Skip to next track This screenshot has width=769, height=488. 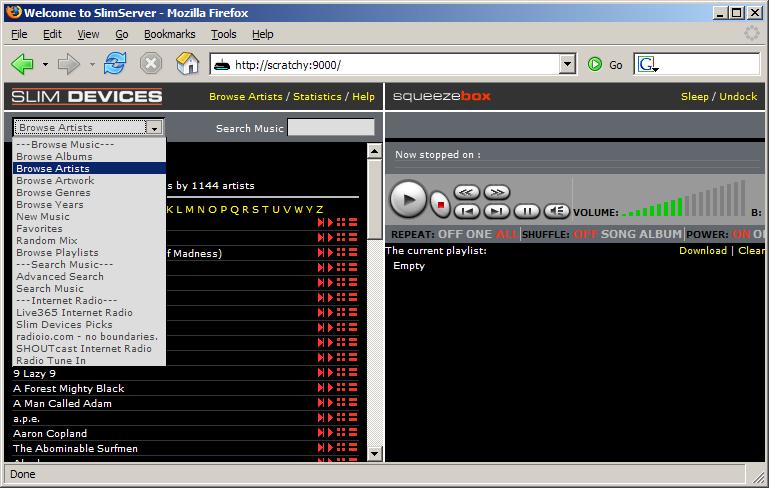click(496, 211)
